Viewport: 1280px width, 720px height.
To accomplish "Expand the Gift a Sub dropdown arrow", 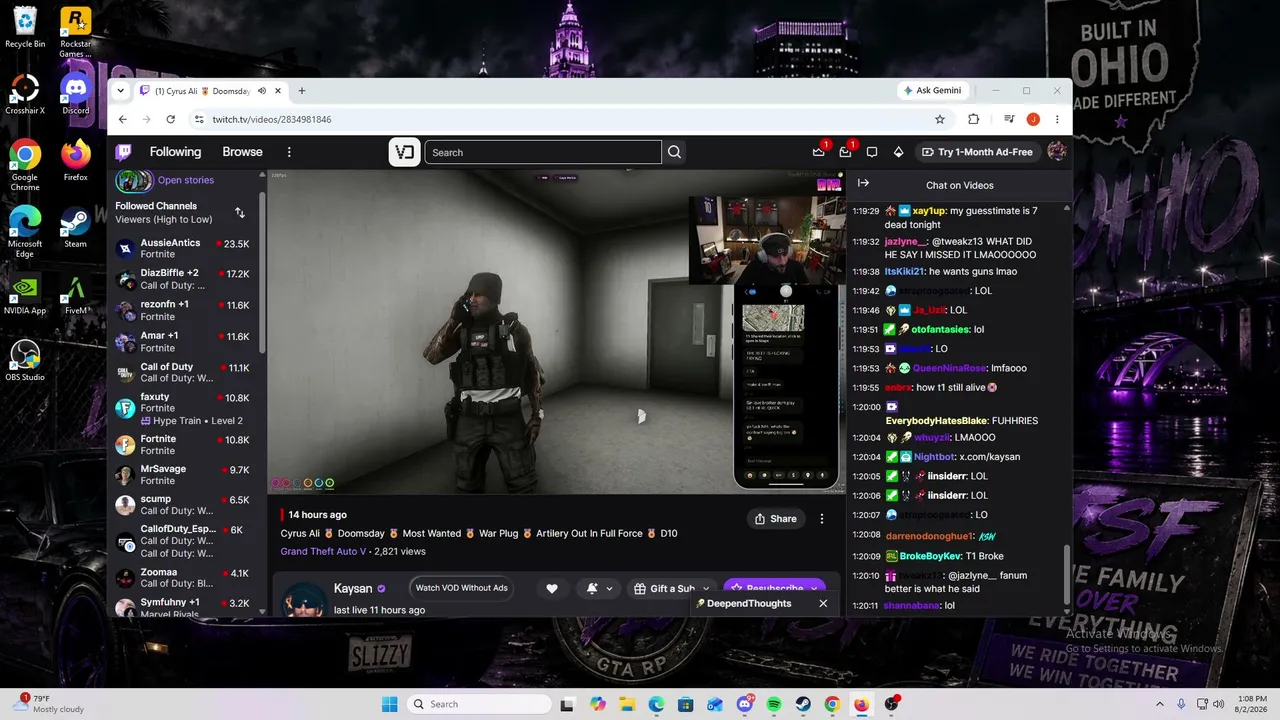I will point(706,589).
